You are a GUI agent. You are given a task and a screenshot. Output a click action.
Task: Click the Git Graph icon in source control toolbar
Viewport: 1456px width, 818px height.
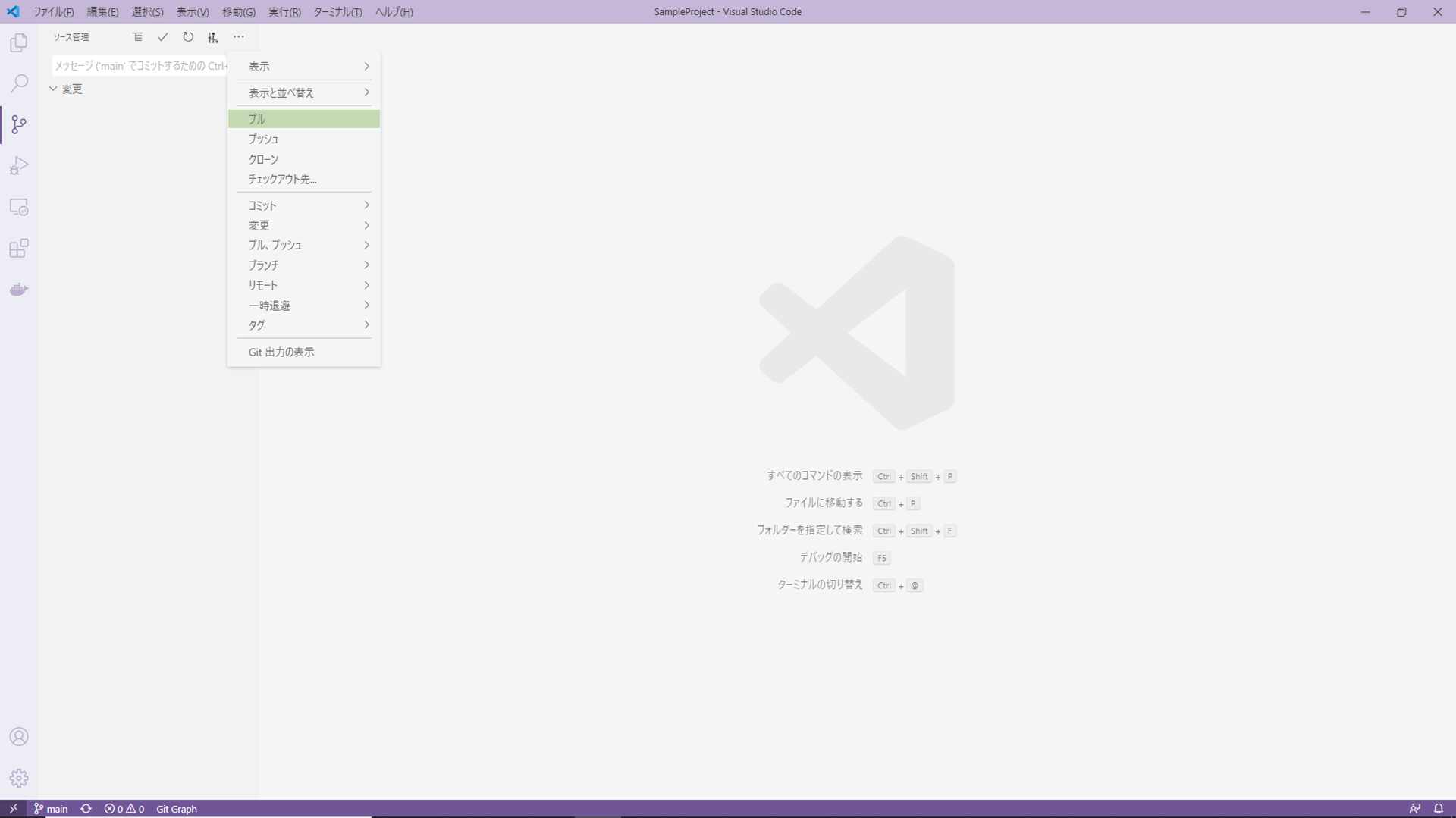pos(213,37)
